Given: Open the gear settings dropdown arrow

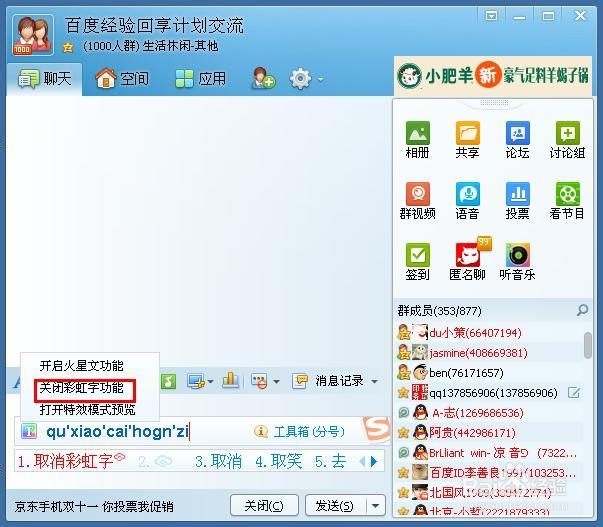Looking at the screenshot, I should coord(320,80).
